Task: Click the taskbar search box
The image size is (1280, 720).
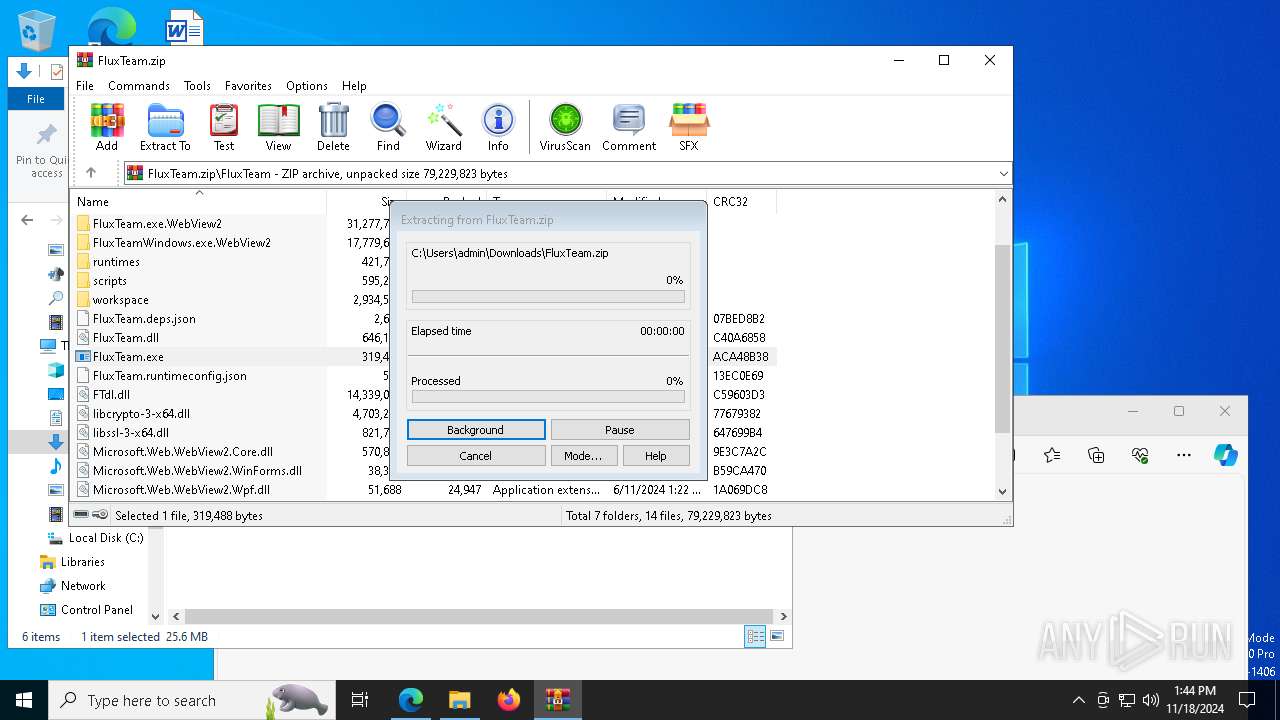Action: tap(192, 700)
